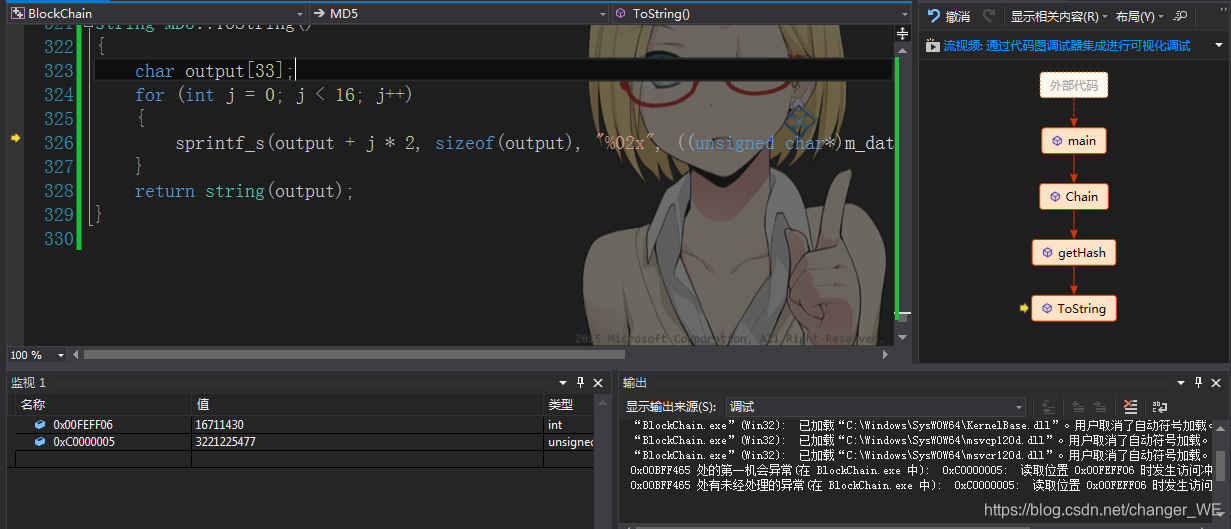Open 监视 1 window options dropdown arrow
Image resolution: width=1231 pixels, height=529 pixels.
pyautogui.click(x=565, y=382)
